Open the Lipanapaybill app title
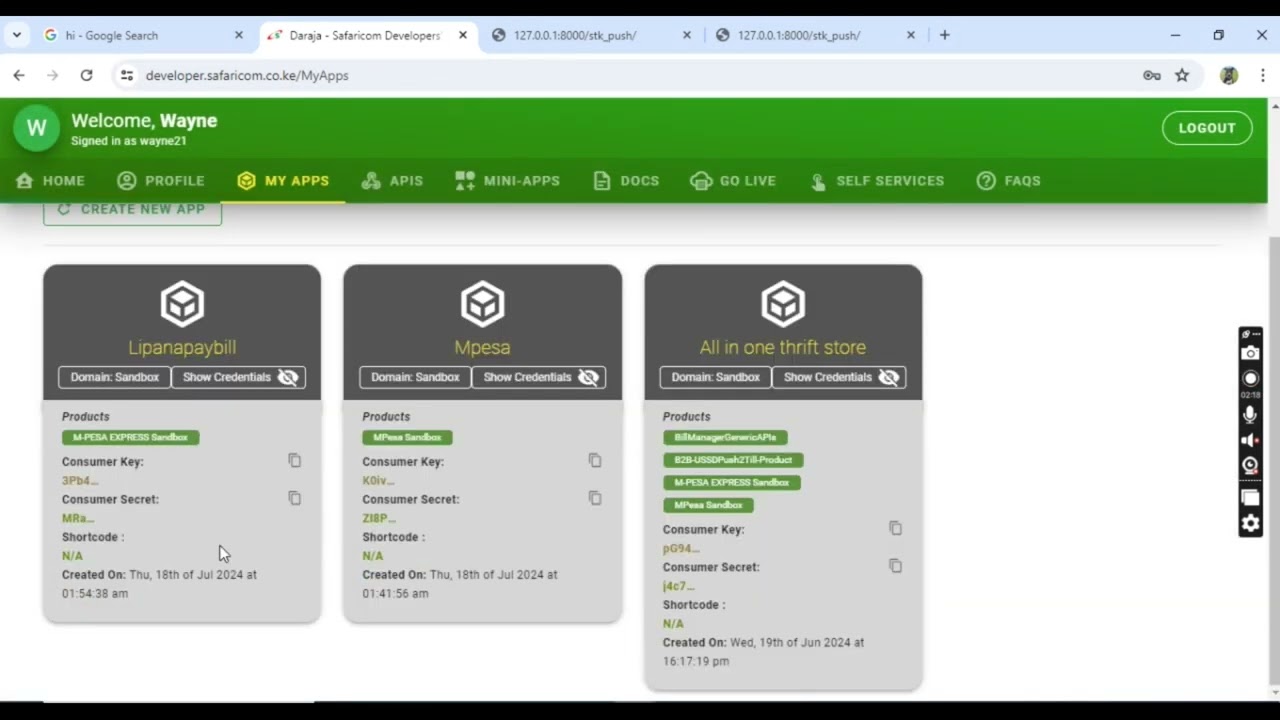This screenshot has height=720, width=1280. (x=182, y=347)
